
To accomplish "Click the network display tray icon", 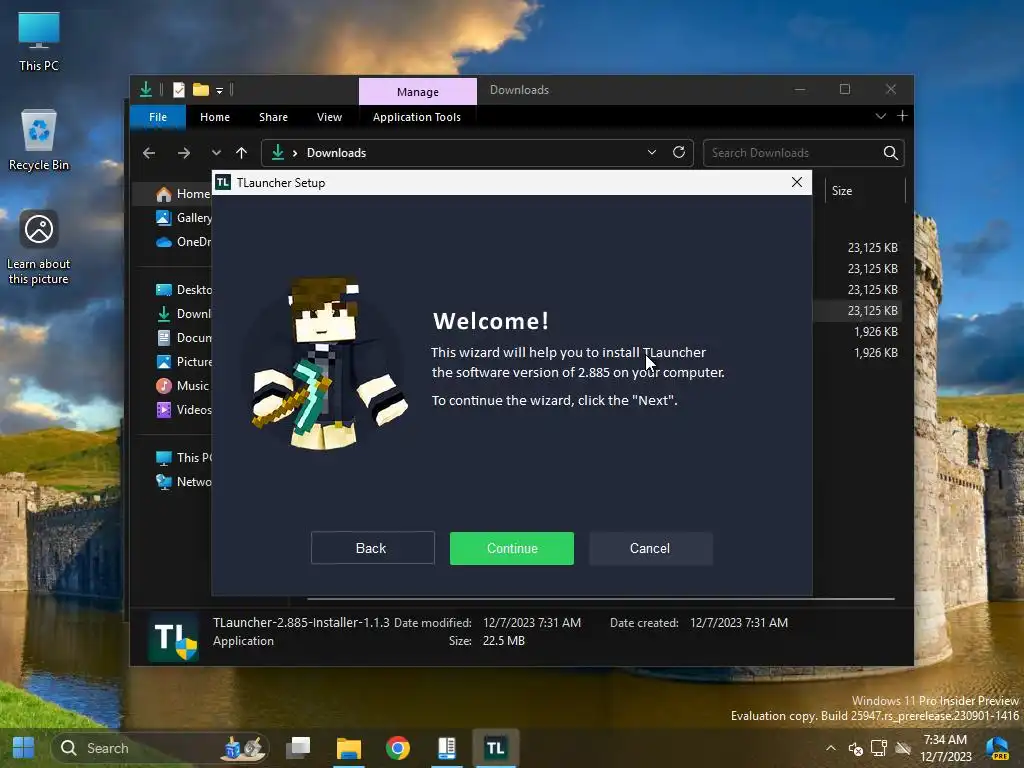I will (x=879, y=748).
